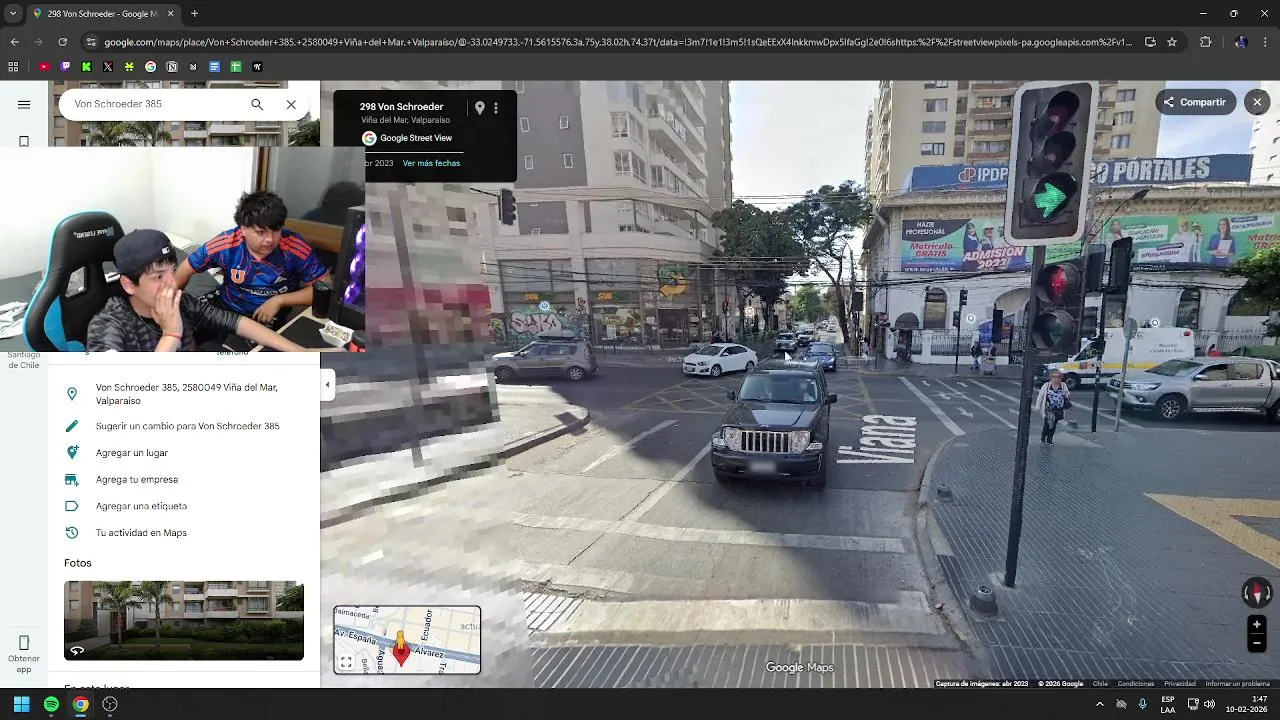The height and width of the screenshot is (720, 1280).
Task: Open the Google bookmark
Action: tap(151, 67)
